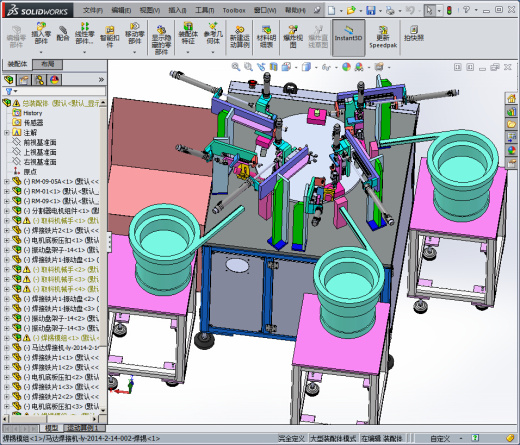Open 材料明细表 bill of materials tool

[x=266, y=37]
